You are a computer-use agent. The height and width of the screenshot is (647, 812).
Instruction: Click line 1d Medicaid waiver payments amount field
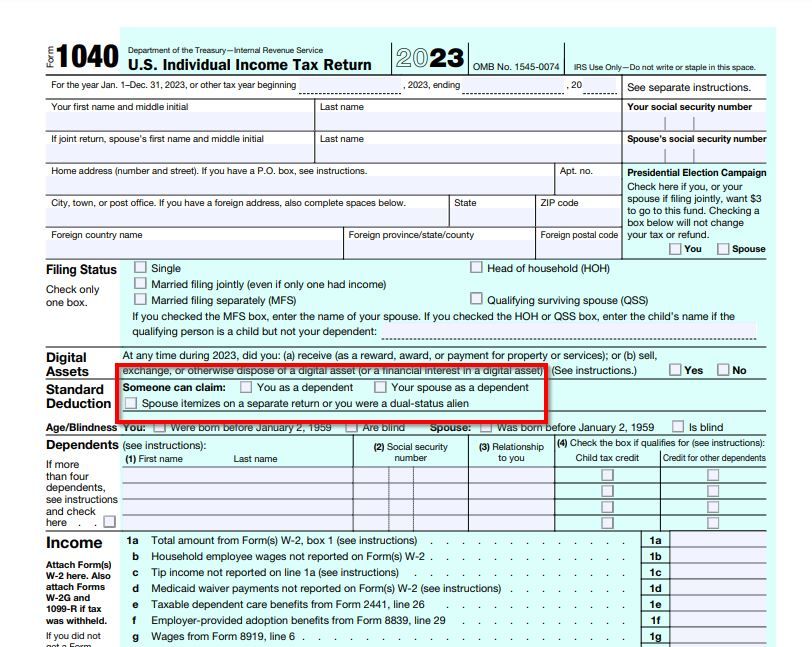click(718, 588)
